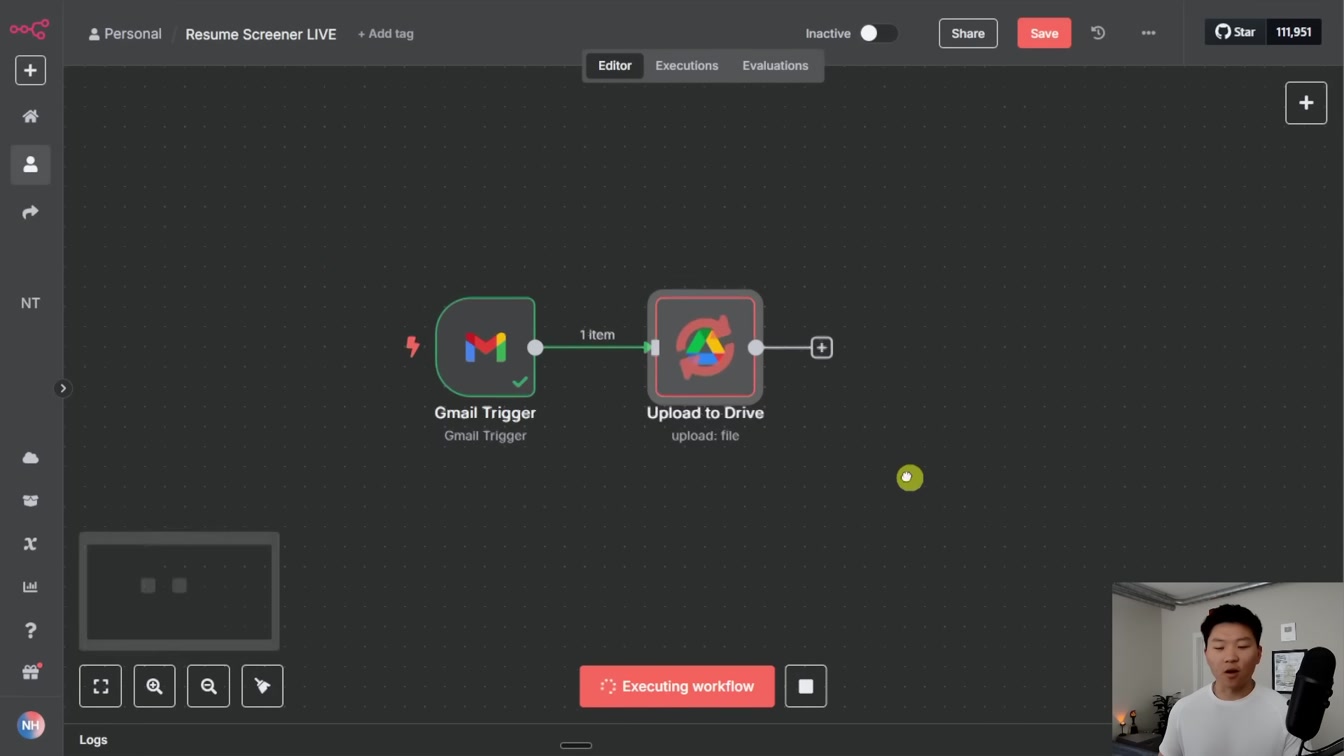Screen dimensions: 1344x756
Task: Click Add tag
Action: click(x=386, y=34)
